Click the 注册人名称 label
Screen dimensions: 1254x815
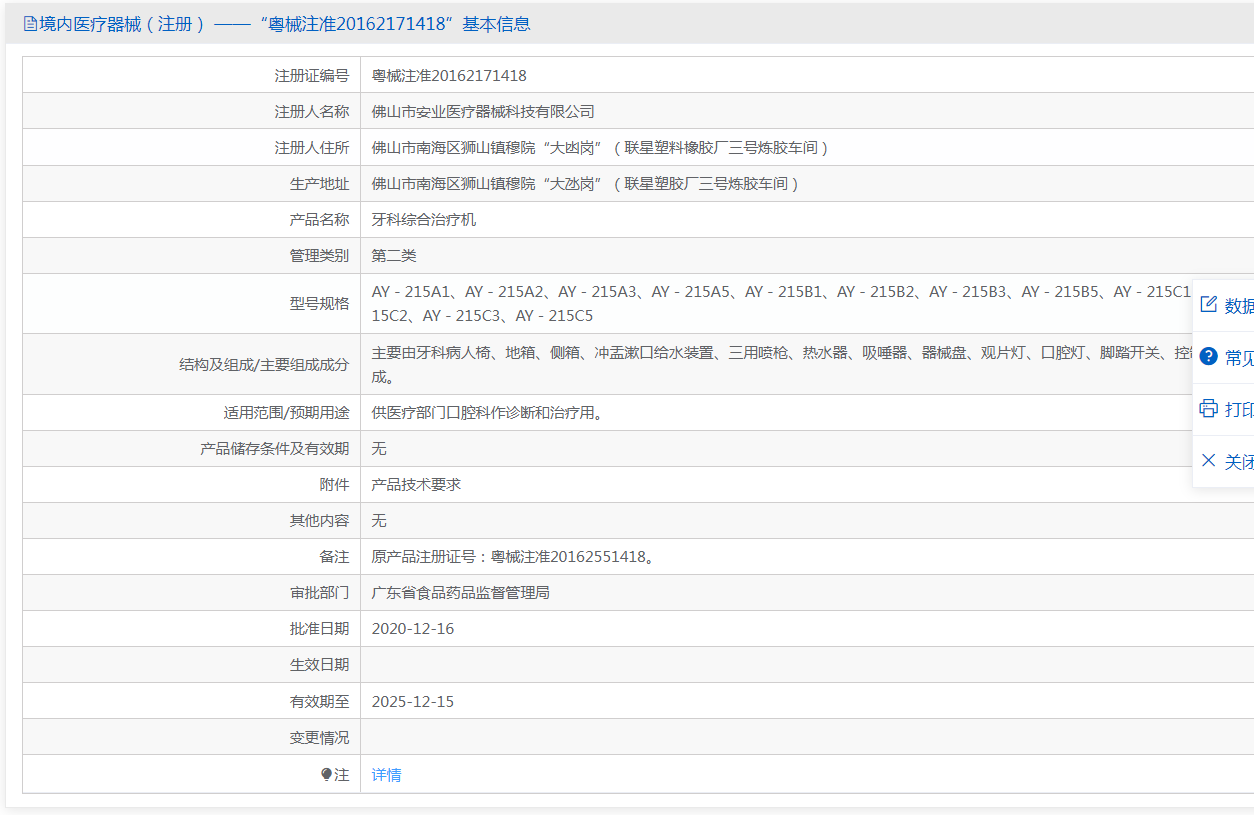click(312, 111)
